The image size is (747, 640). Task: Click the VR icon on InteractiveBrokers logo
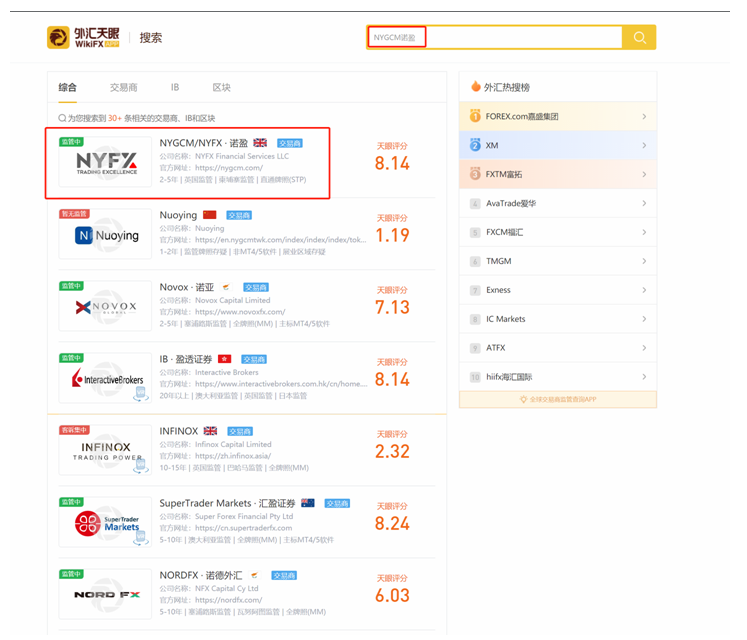[x=141, y=394]
